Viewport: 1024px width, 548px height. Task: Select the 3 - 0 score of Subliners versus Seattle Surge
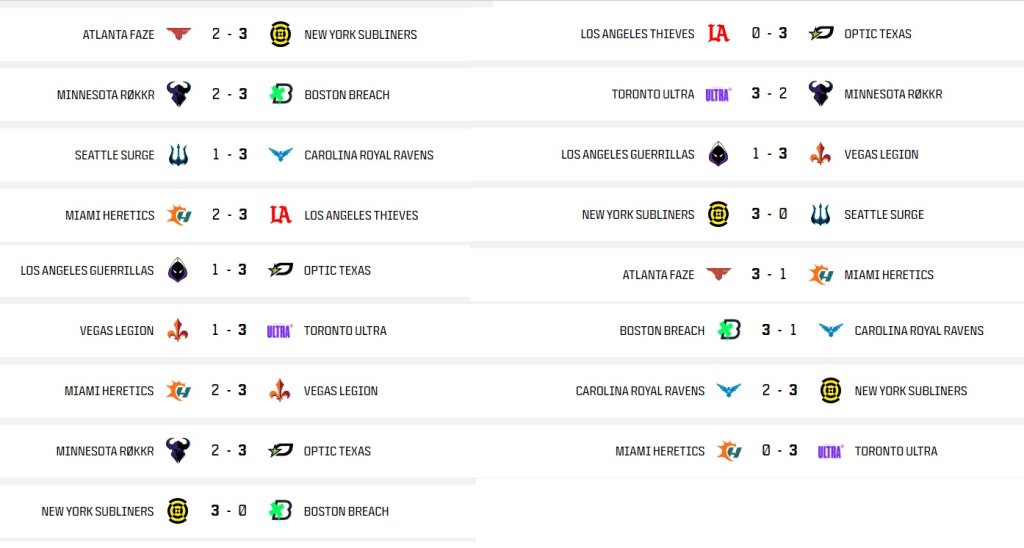[769, 214]
